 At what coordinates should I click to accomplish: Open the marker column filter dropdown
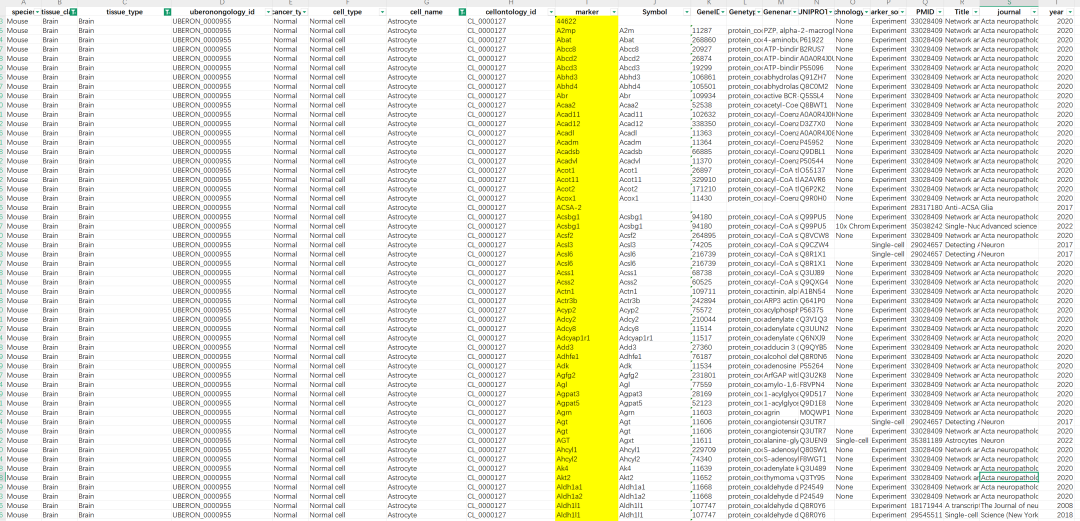click(613, 13)
